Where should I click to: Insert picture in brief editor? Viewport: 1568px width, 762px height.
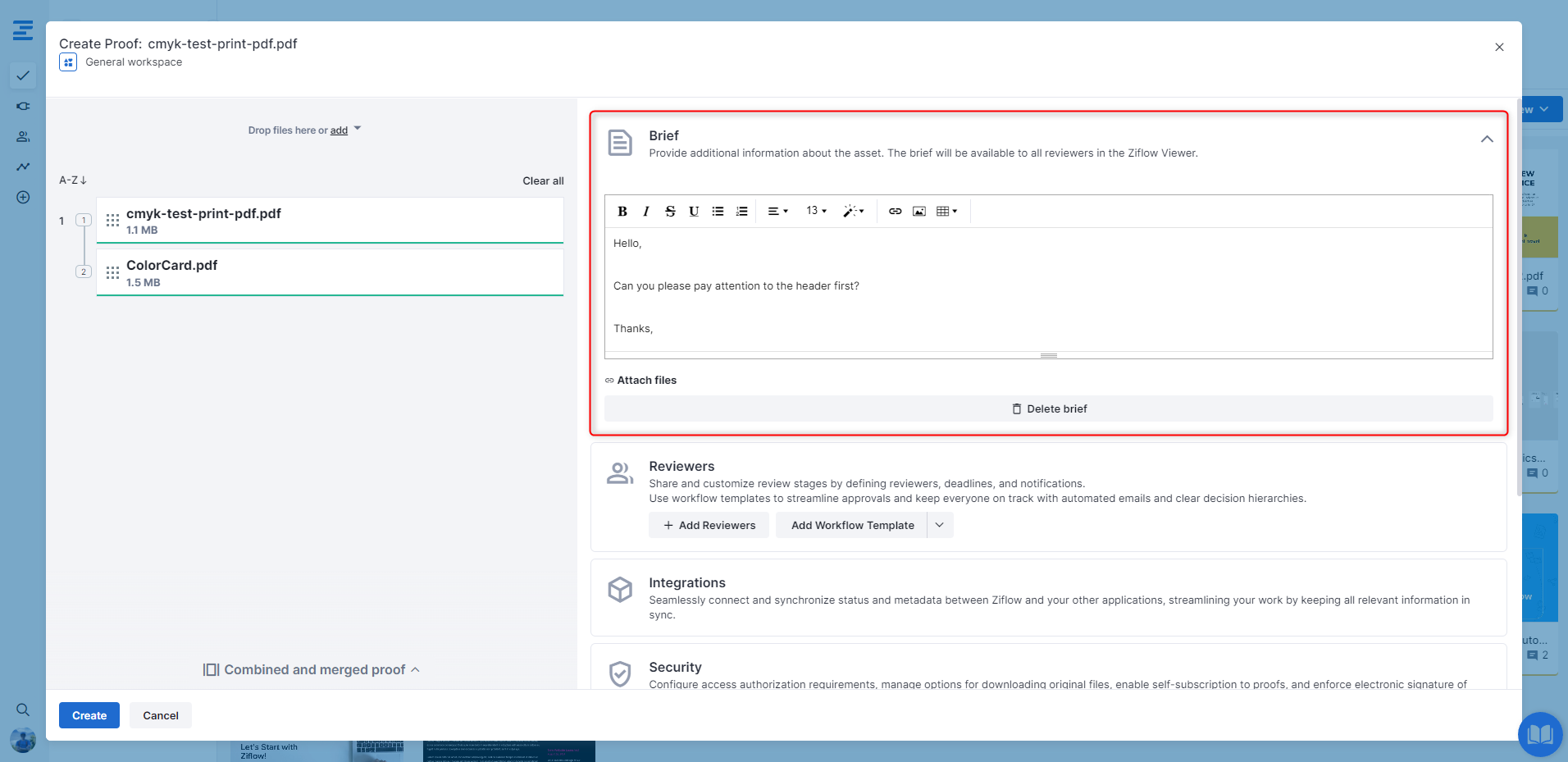(x=919, y=211)
